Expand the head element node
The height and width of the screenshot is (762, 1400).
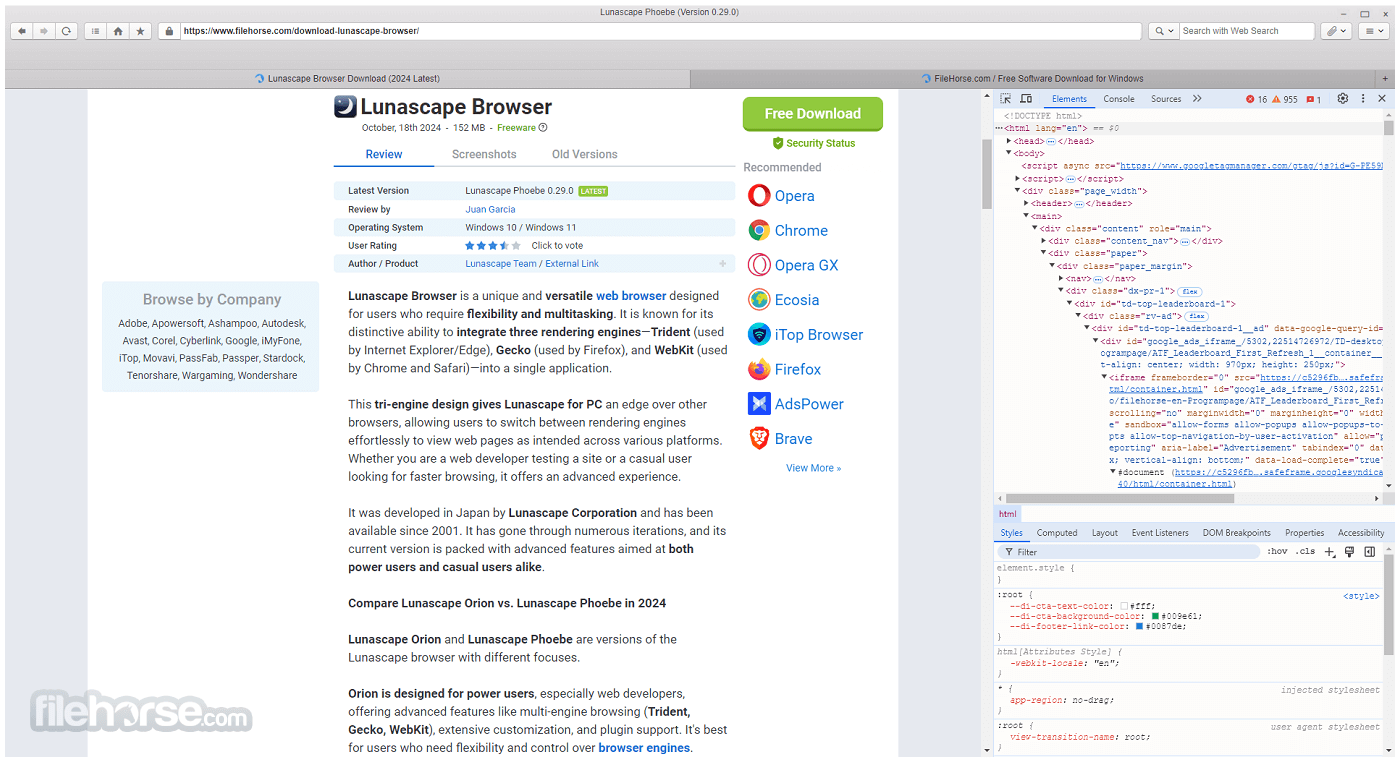1009,141
